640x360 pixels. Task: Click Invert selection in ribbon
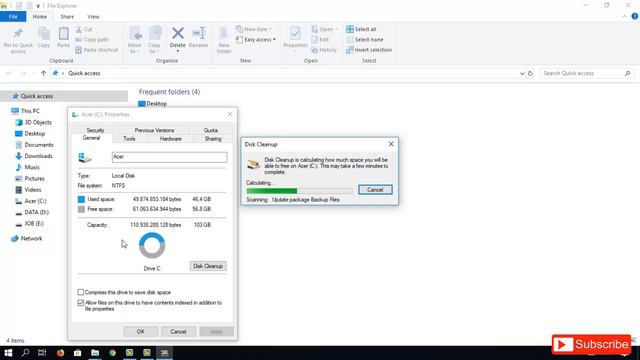tap(369, 50)
